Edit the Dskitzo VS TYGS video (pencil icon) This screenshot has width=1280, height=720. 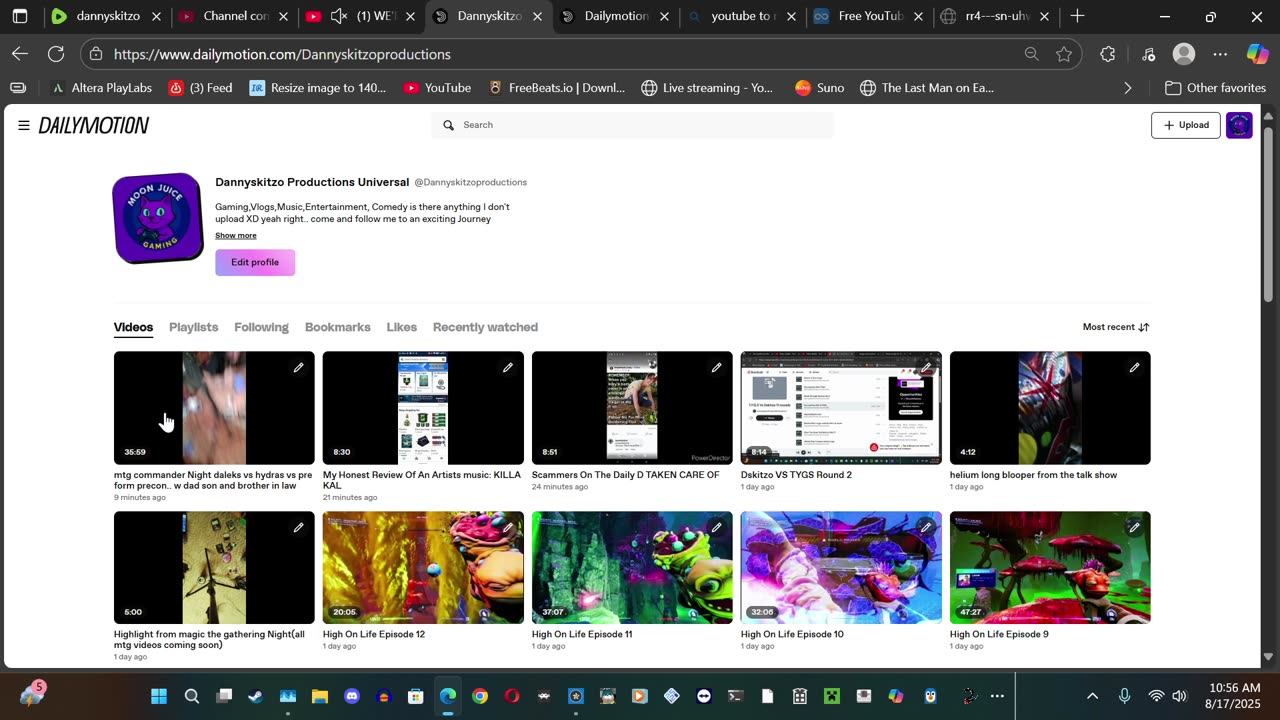925,368
